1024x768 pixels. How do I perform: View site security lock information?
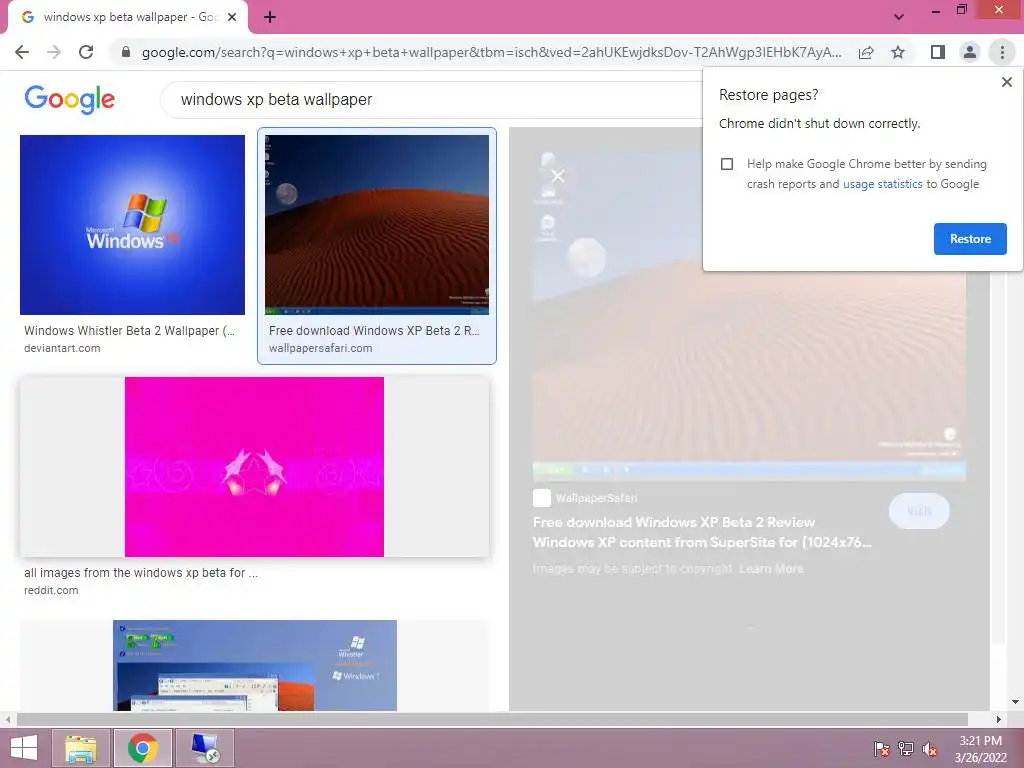(x=126, y=52)
